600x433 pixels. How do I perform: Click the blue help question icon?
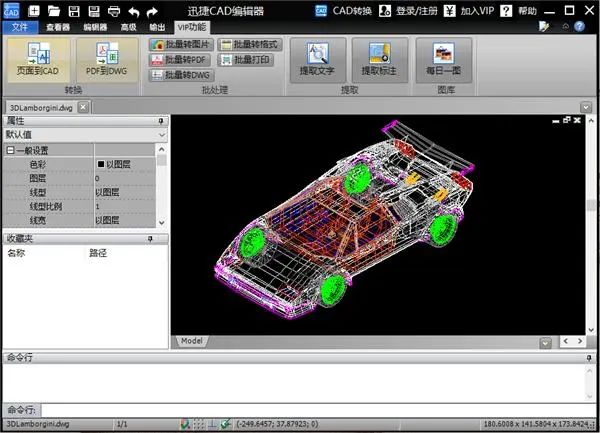point(580,26)
